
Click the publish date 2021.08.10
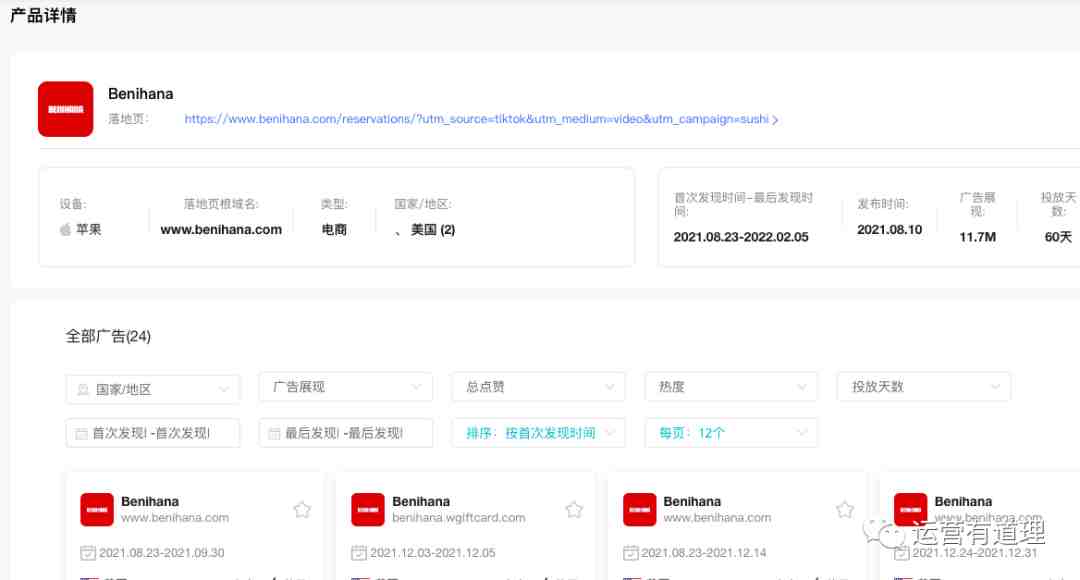tap(889, 229)
